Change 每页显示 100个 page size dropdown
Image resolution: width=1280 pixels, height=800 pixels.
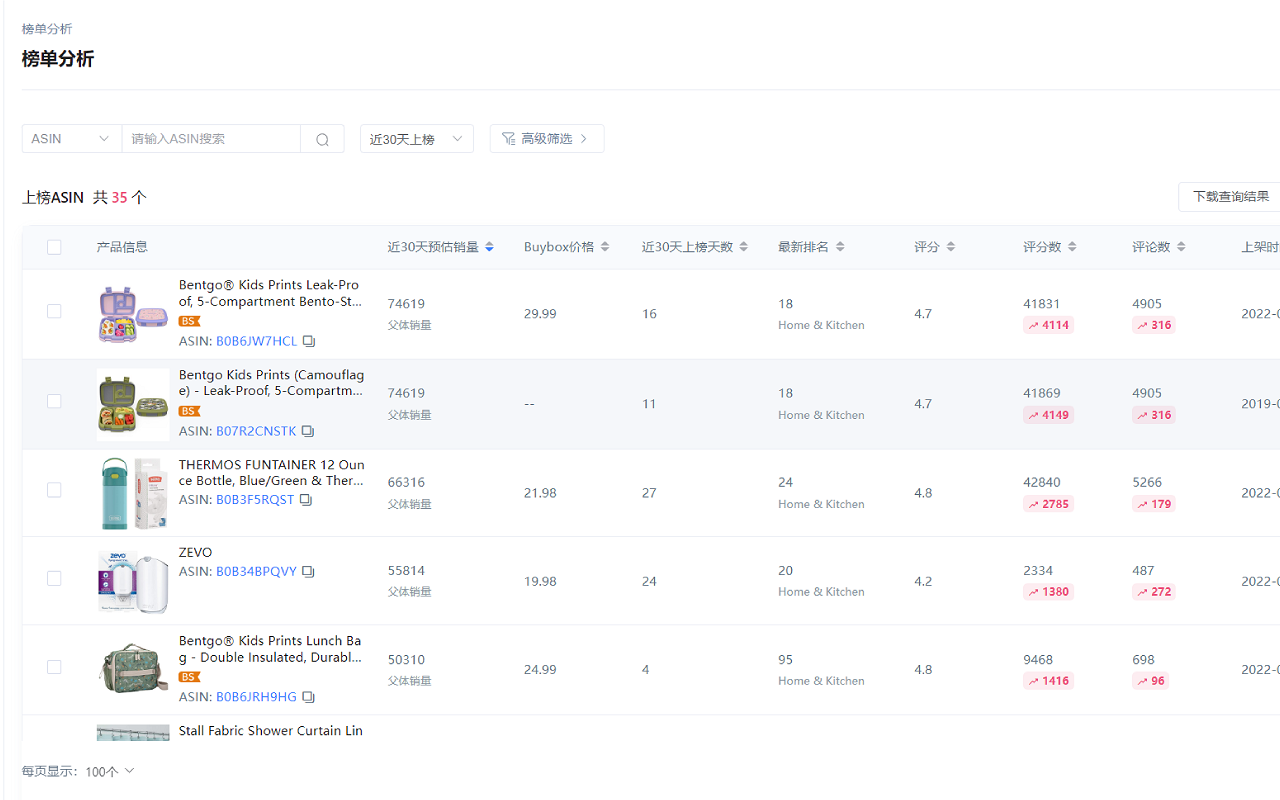[x=110, y=771]
